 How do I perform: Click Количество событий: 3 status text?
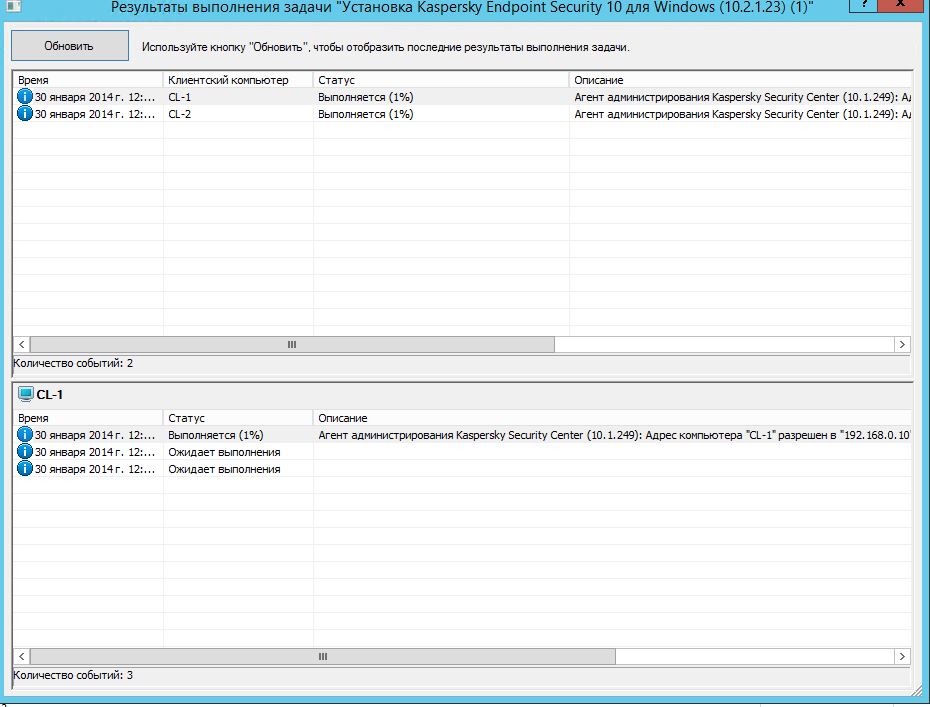click(73, 676)
